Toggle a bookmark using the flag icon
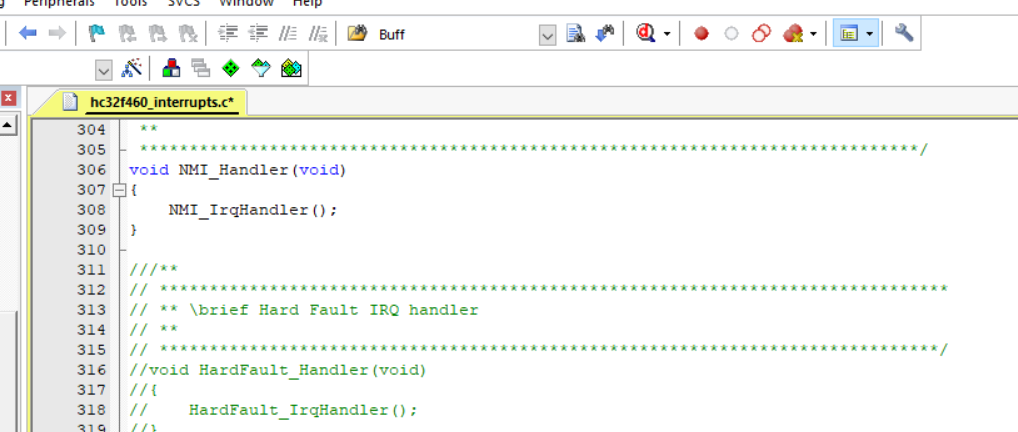This screenshot has width=1018, height=432. 97,33
